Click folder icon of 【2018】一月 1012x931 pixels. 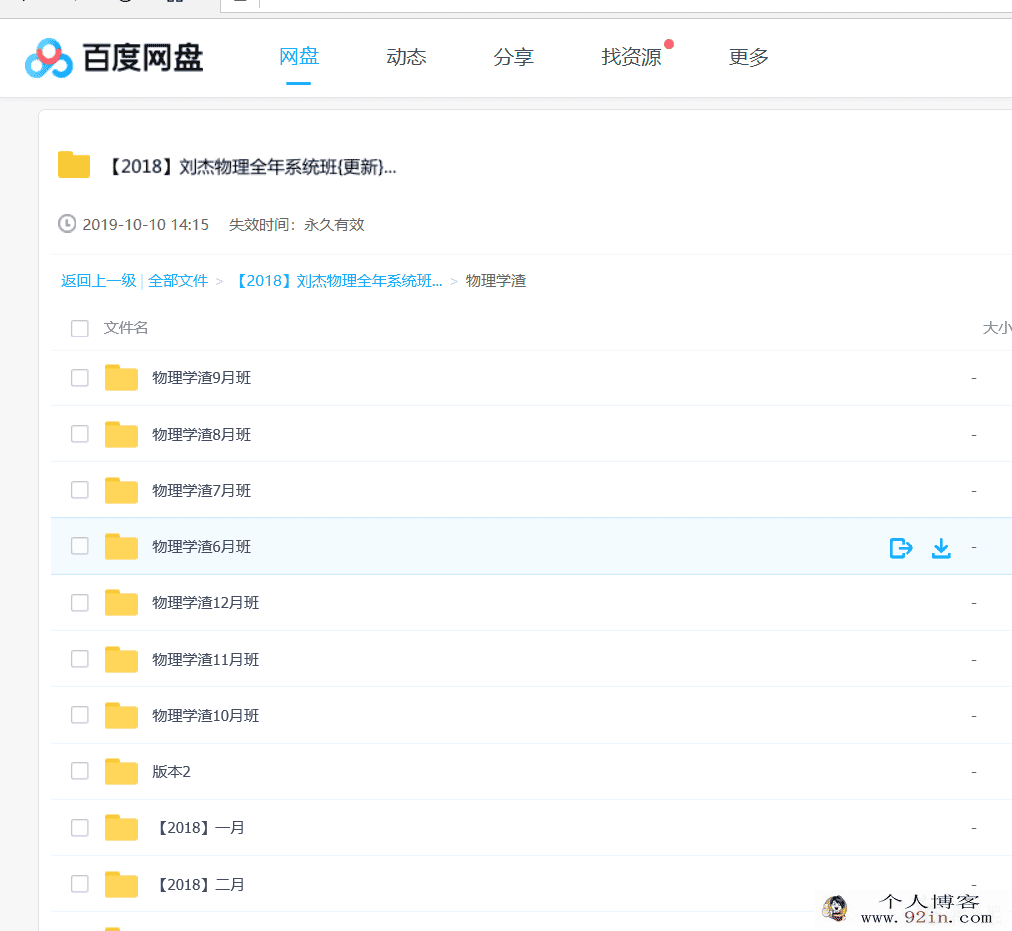pyautogui.click(x=121, y=828)
